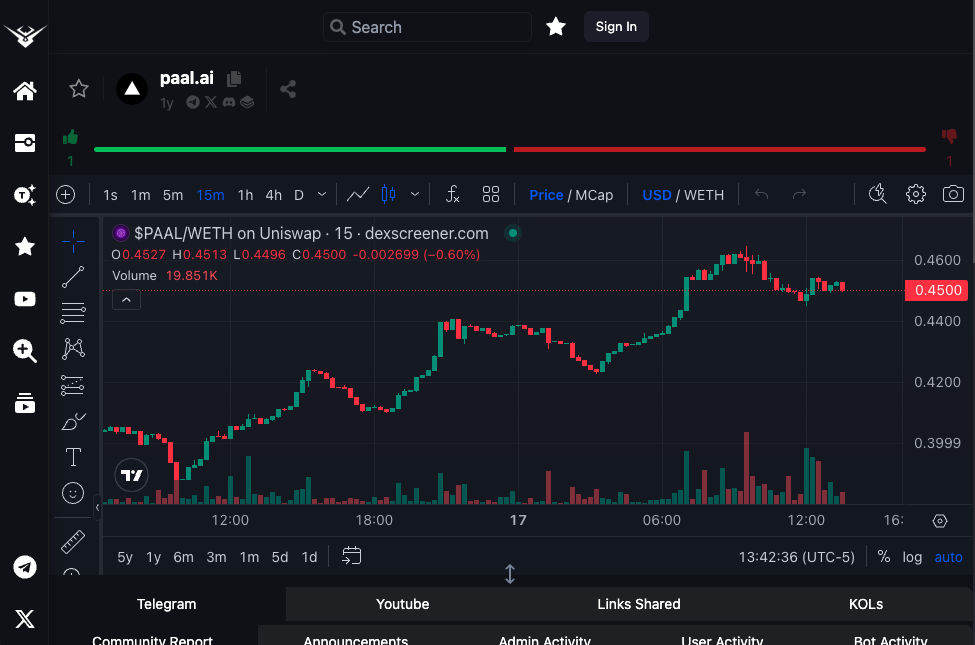Open the home icon in sidebar
975x645 pixels.
click(25, 91)
